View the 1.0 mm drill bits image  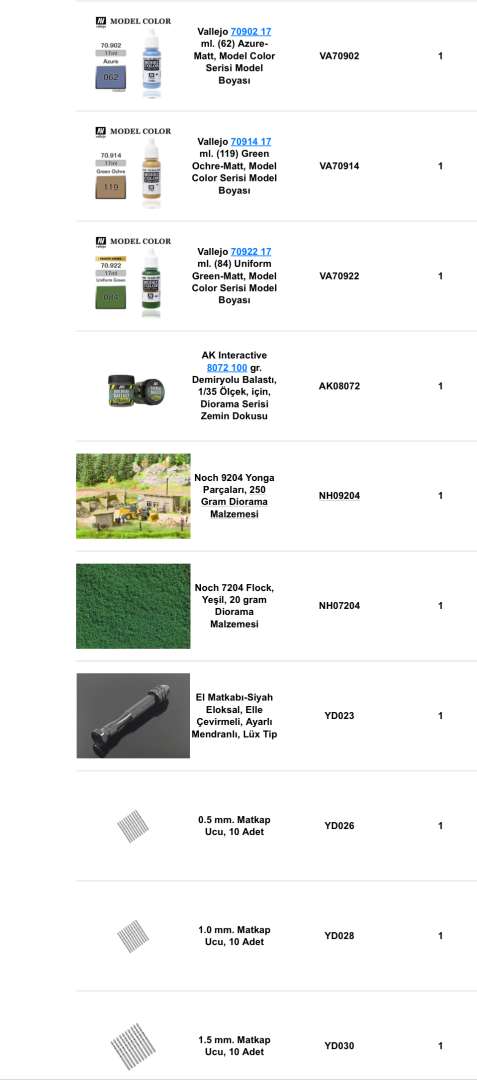(x=133, y=936)
